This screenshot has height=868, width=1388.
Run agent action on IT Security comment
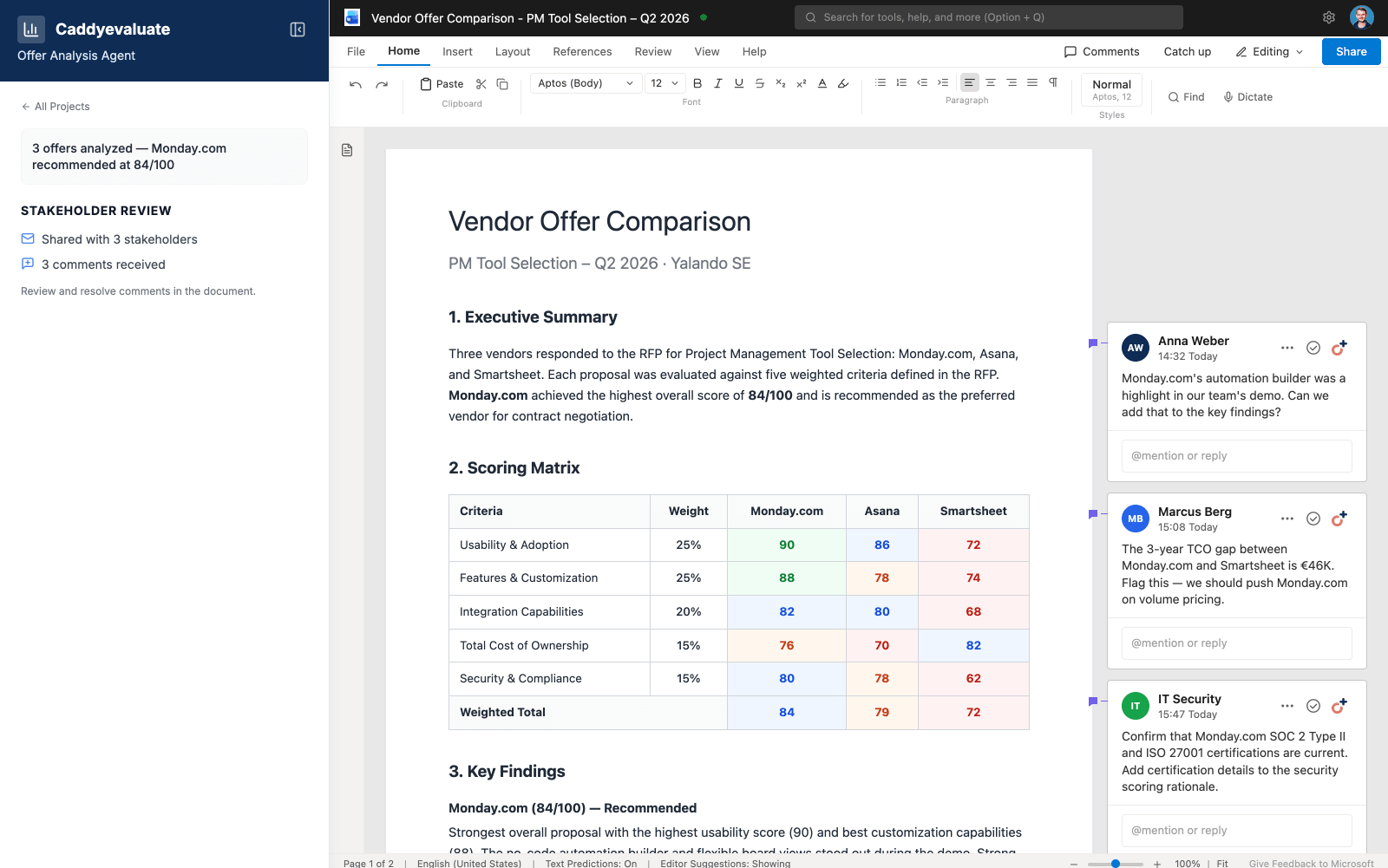point(1339,706)
